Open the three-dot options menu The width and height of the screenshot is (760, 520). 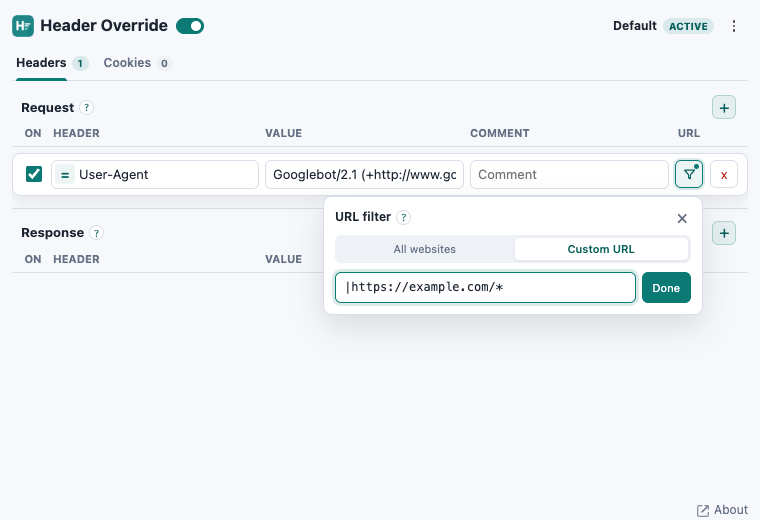click(x=734, y=26)
